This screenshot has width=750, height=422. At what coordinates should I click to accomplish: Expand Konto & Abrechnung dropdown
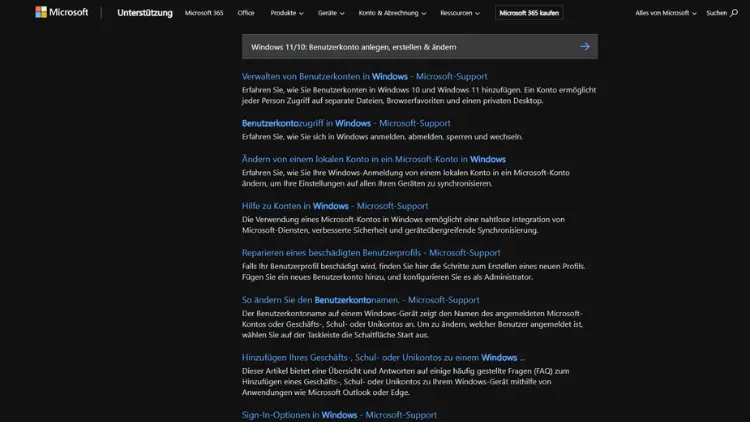[392, 13]
